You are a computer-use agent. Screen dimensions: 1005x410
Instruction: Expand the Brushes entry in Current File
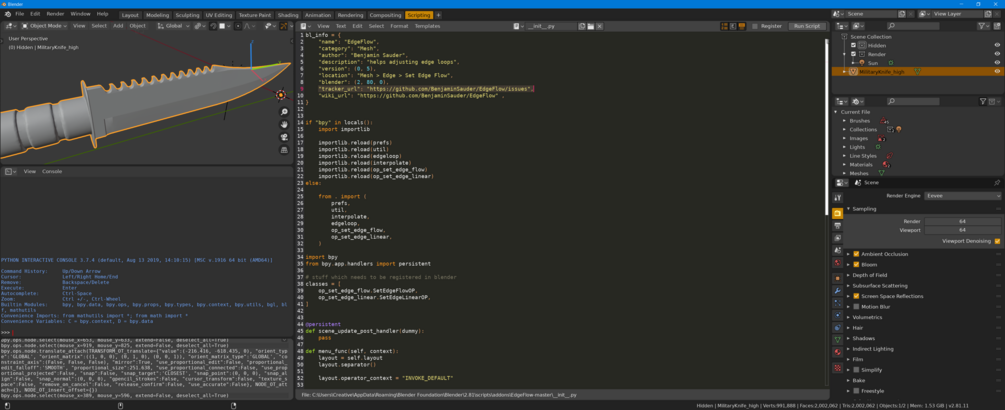pyautogui.click(x=845, y=120)
